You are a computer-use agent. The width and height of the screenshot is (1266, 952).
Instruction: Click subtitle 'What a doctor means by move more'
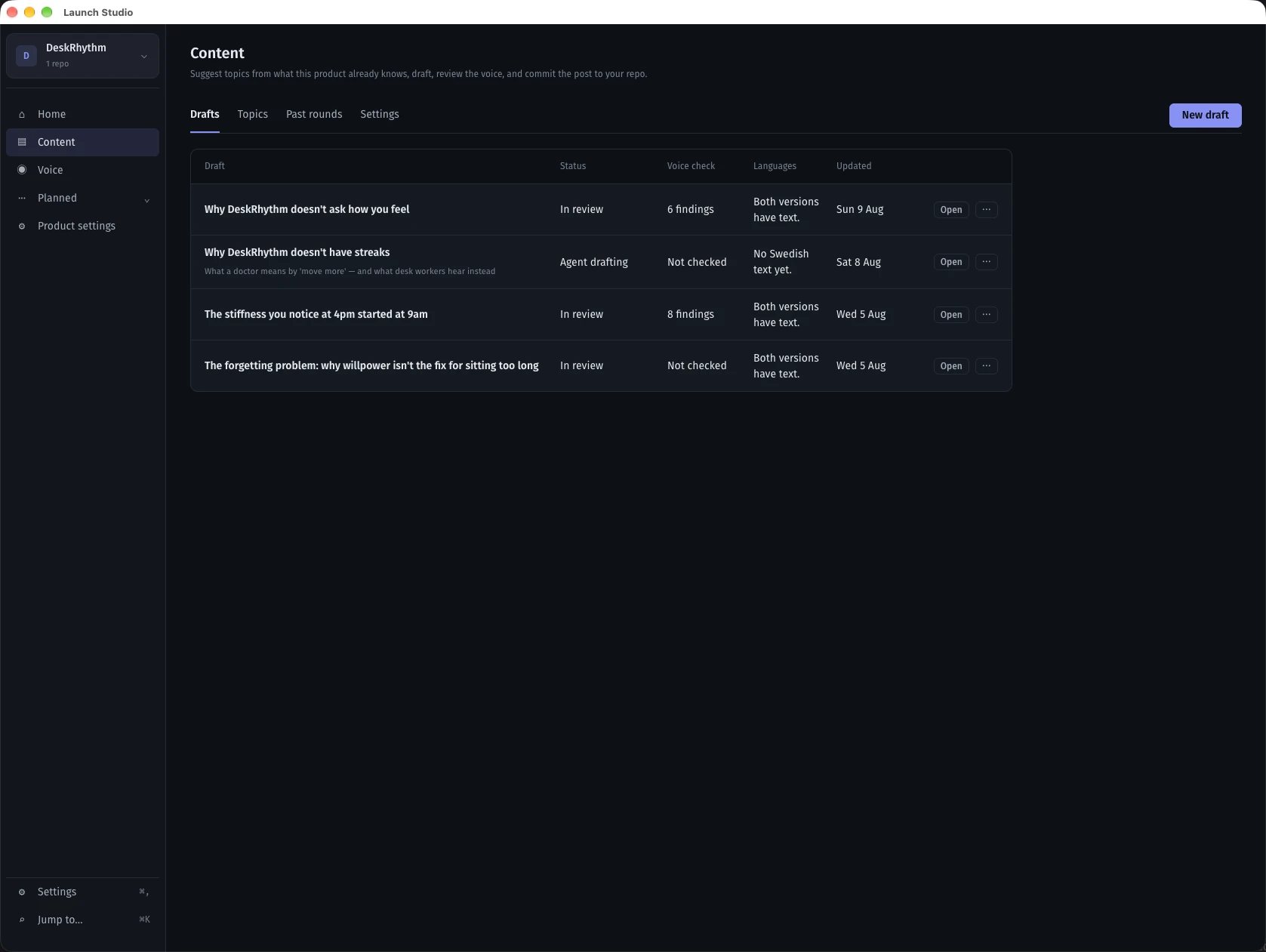coord(350,271)
